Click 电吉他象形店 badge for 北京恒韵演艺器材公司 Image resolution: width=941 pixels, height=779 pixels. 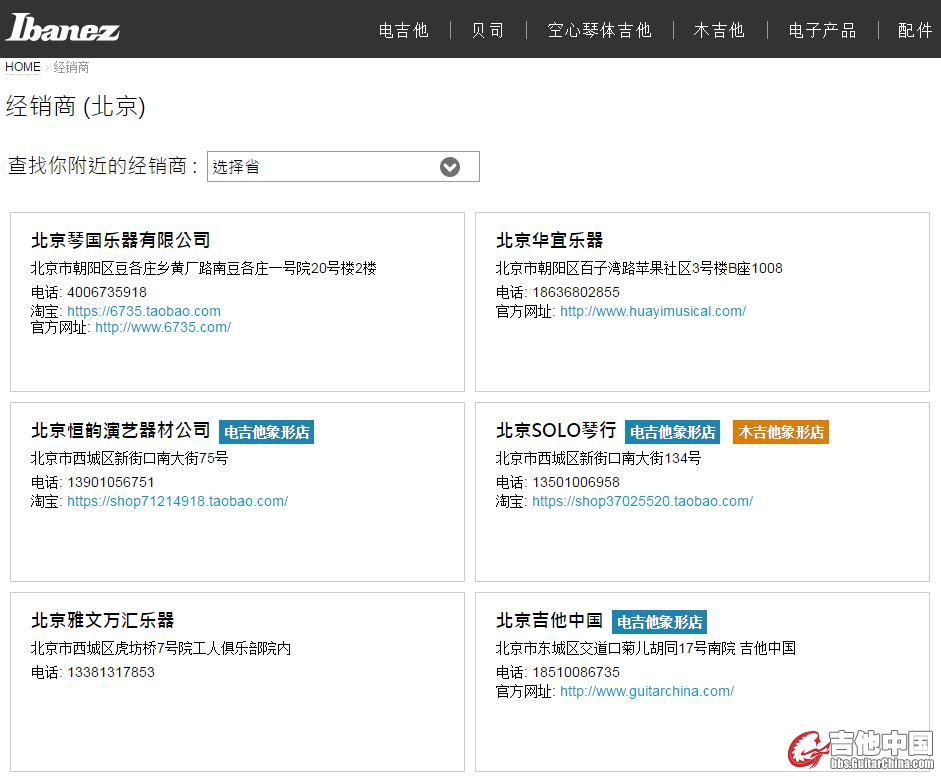[266, 432]
